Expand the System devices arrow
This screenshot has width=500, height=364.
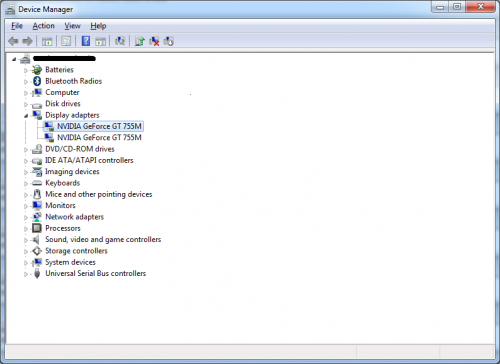[x=26, y=263]
